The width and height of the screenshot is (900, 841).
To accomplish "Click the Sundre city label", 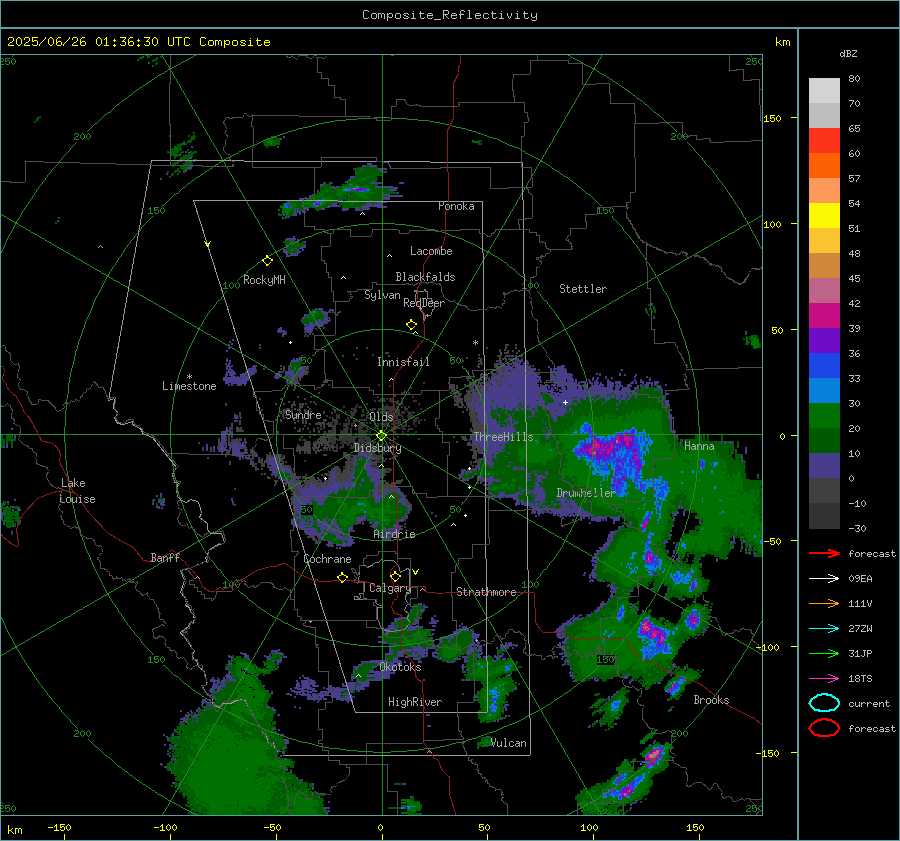I will pyautogui.click(x=303, y=414).
